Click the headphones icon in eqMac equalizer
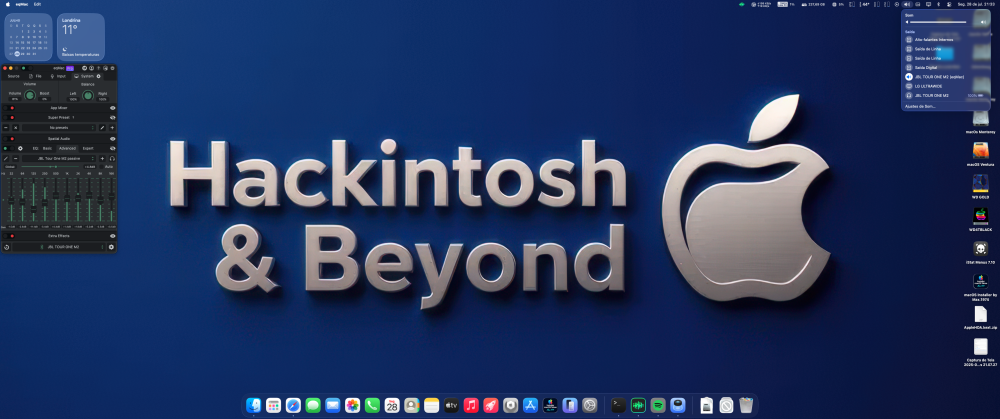 [112, 158]
